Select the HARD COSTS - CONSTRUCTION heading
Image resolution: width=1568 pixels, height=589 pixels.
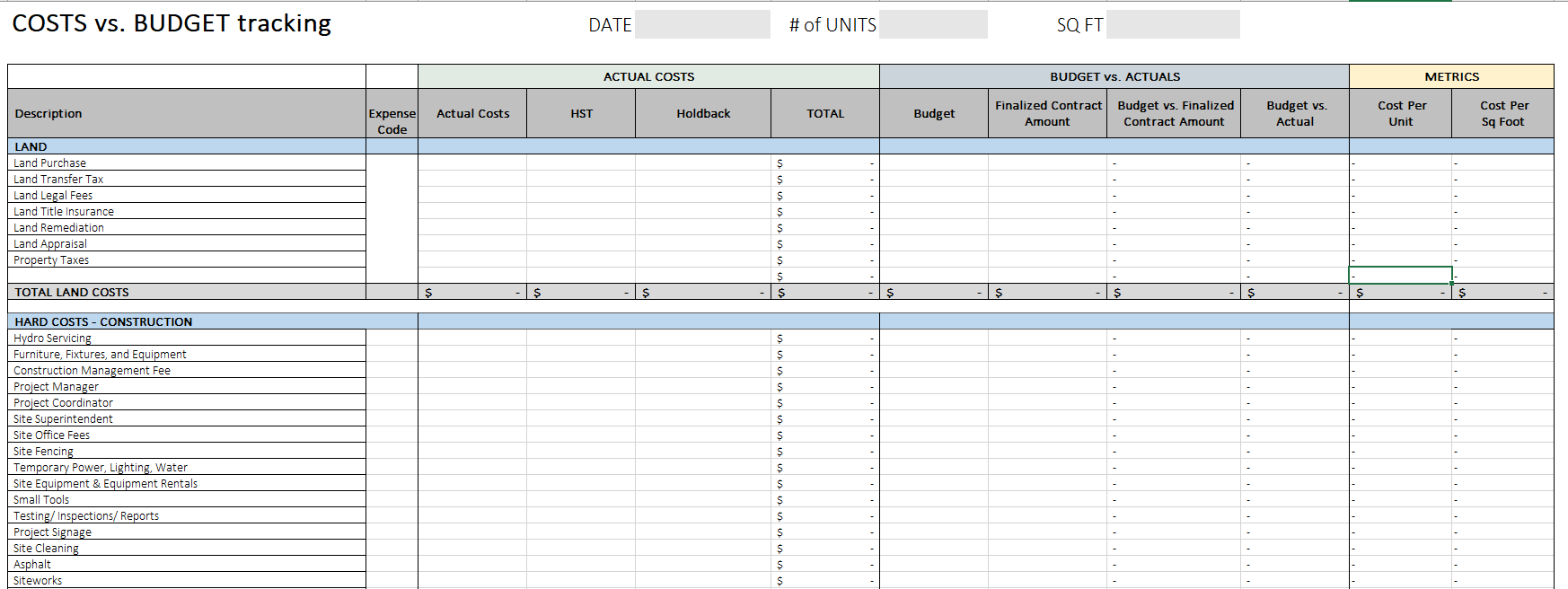[x=103, y=321]
